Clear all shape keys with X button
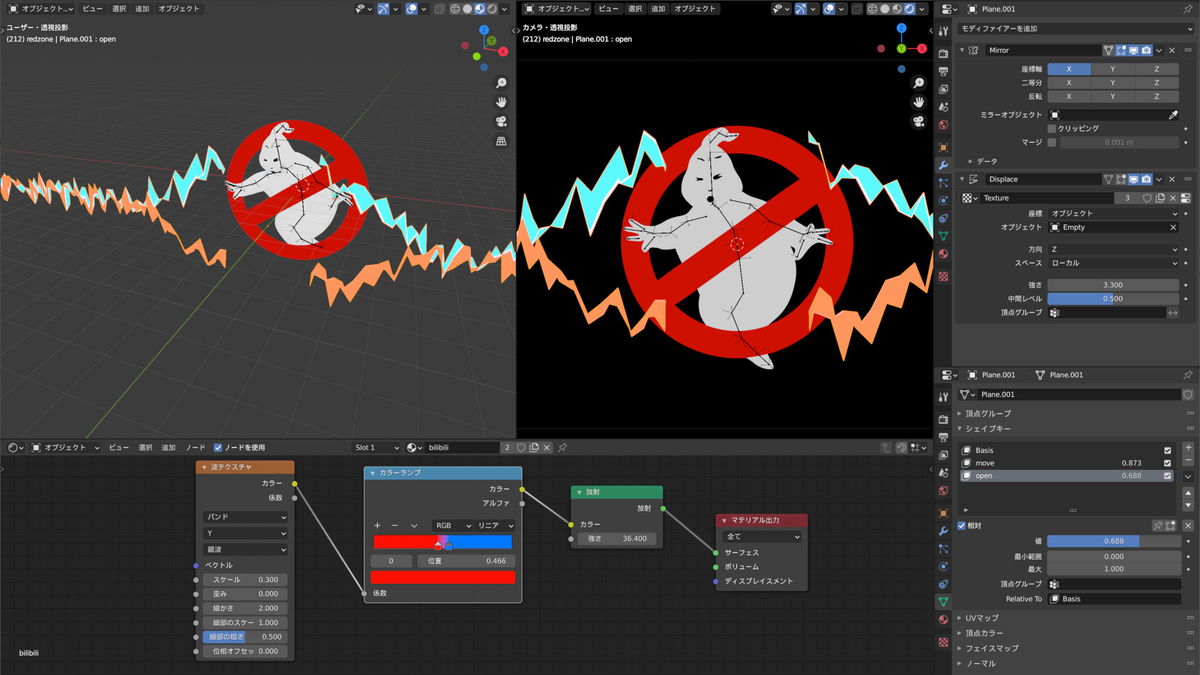1200x675 pixels. (1188, 525)
